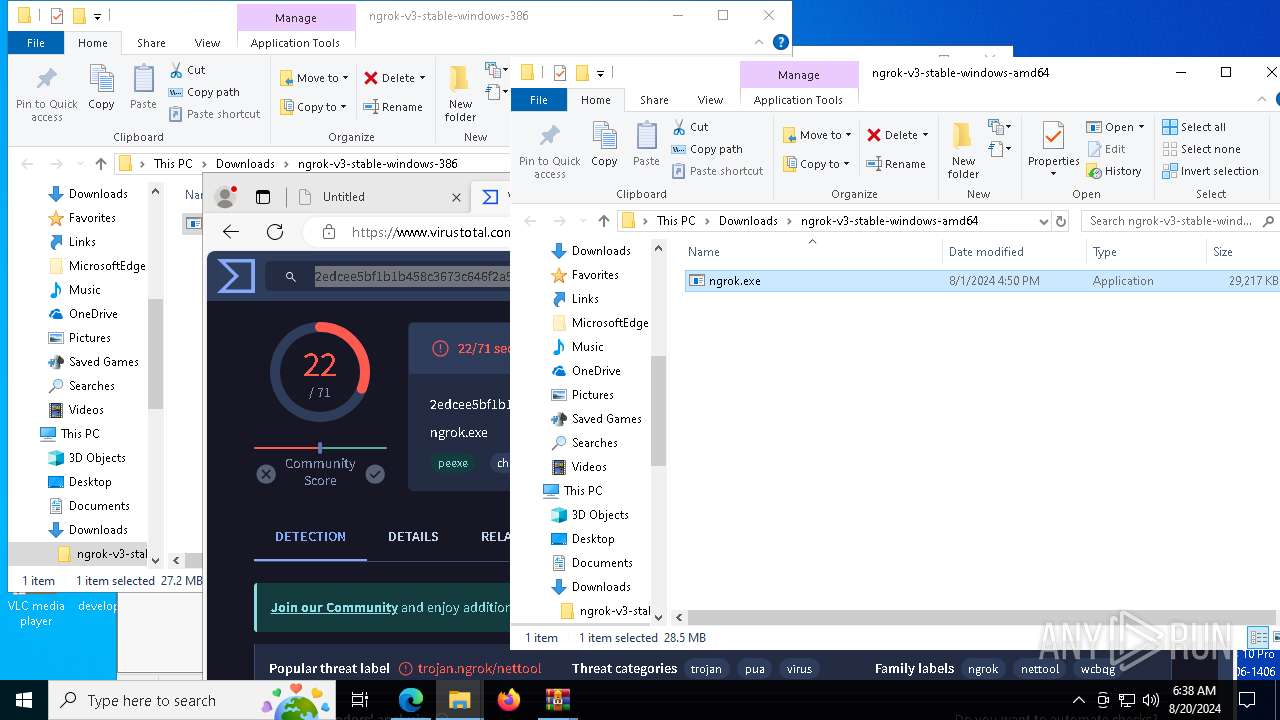The width and height of the screenshot is (1280, 720).
Task: Open View tab in 386 window
Action: pos(207,43)
